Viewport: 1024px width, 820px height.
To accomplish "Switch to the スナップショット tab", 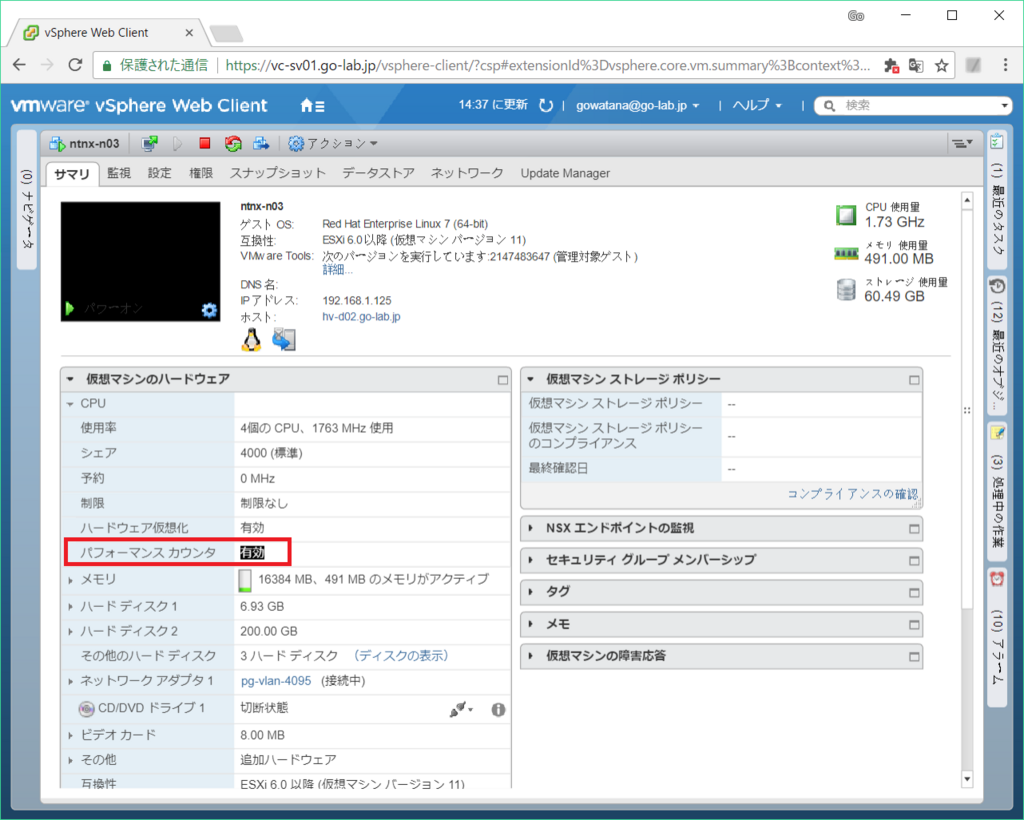I will [278, 174].
